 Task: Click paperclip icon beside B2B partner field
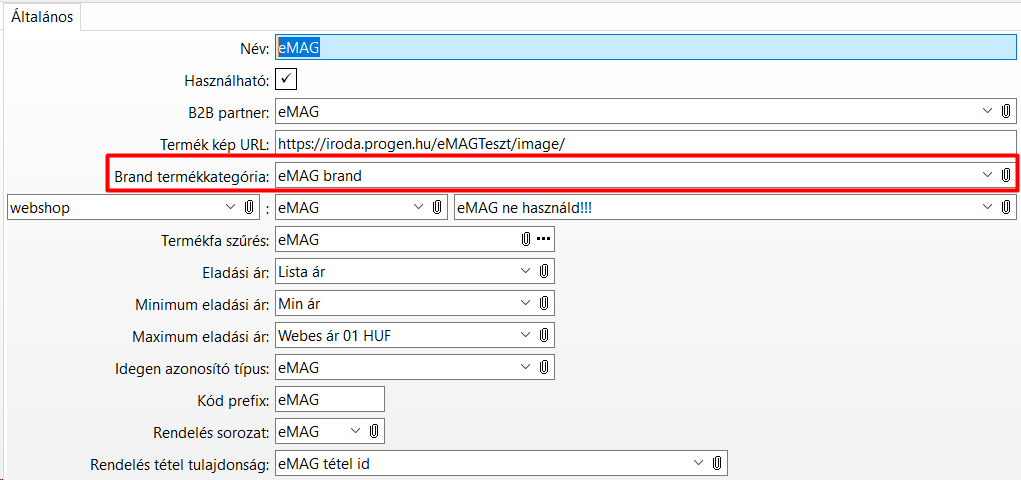[x=1005, y=112]
